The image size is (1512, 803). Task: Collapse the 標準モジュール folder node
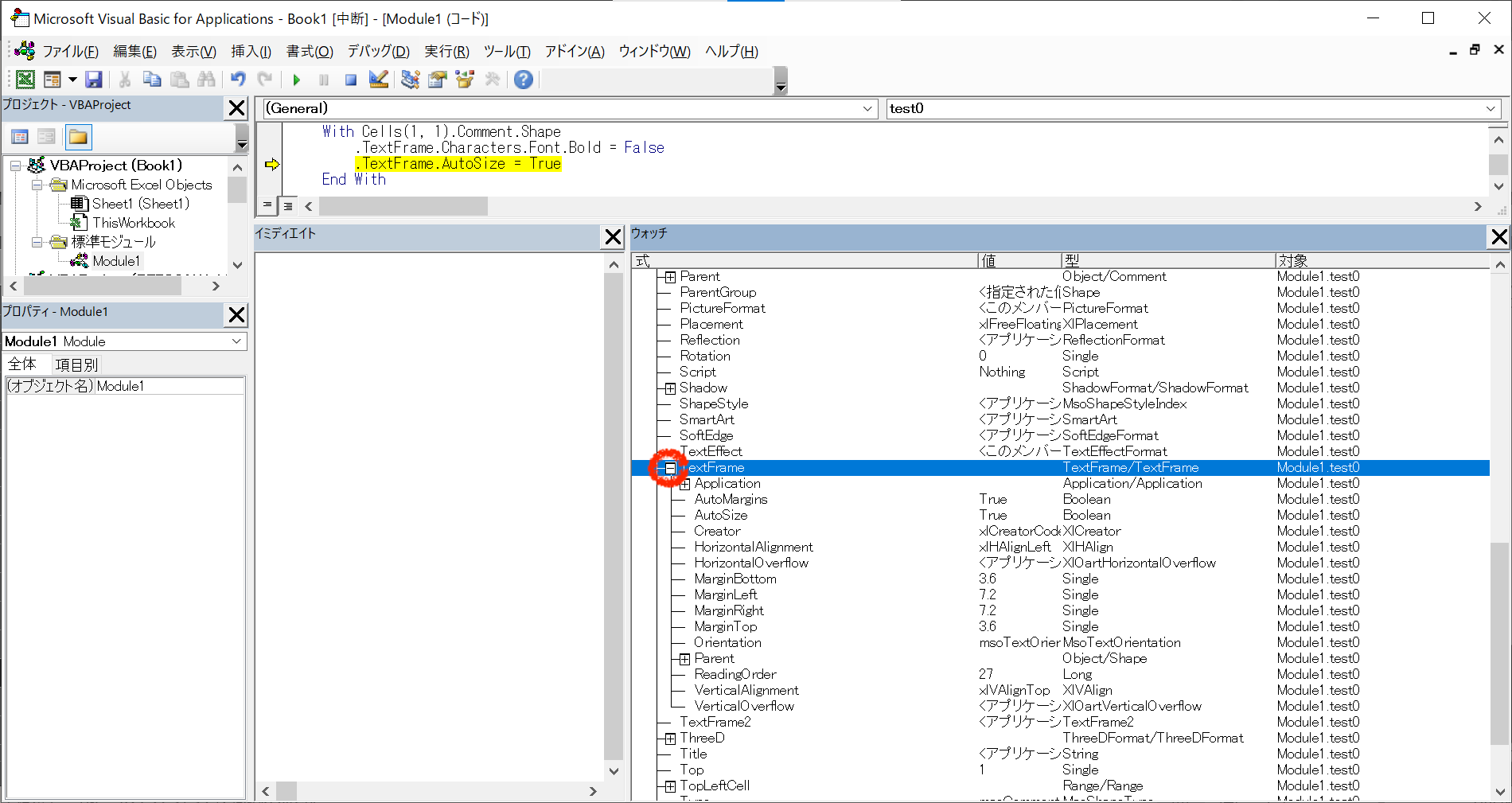click(x=37, y=242)
